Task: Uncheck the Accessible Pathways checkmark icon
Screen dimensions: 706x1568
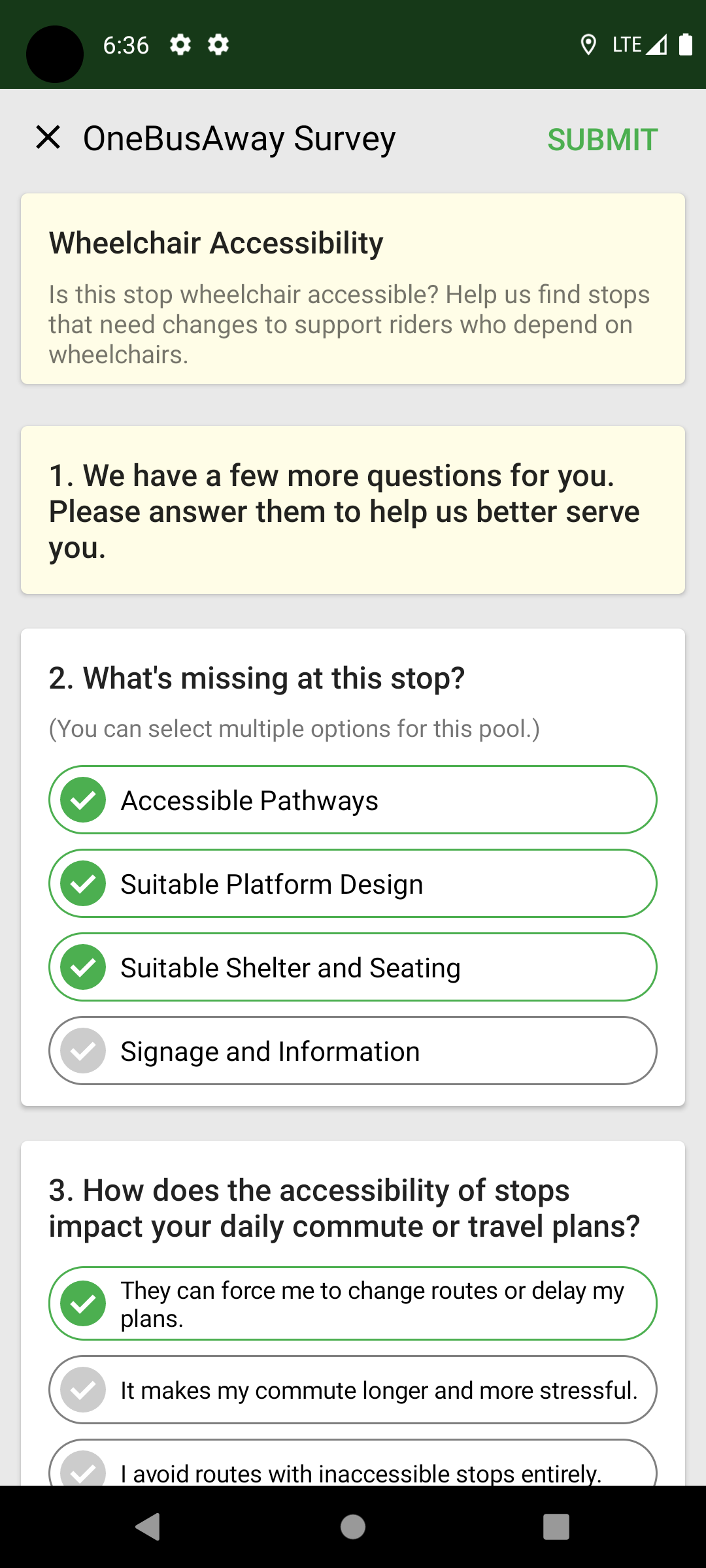Action: coord(83,800)
